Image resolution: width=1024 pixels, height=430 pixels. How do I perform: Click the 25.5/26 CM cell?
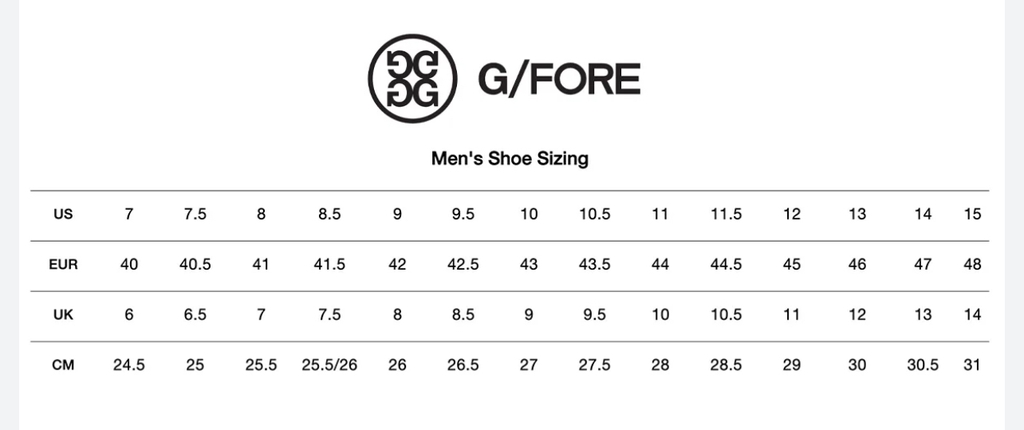(x=330, y=365)
